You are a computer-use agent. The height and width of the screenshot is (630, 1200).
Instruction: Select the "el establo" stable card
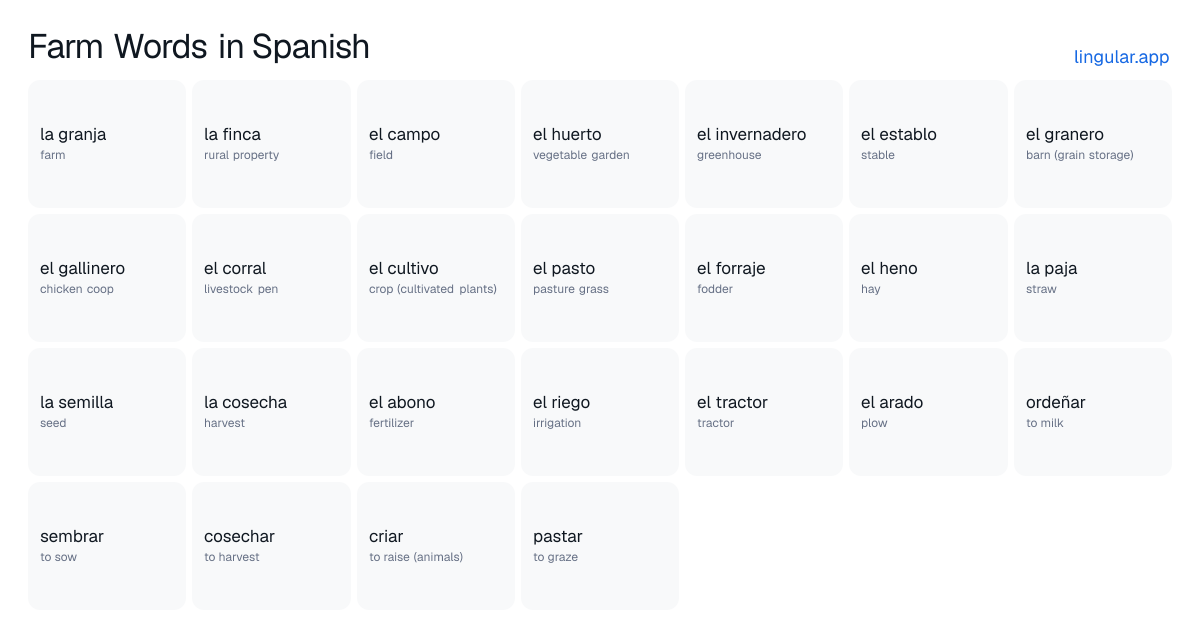click(x=928, y=144)
